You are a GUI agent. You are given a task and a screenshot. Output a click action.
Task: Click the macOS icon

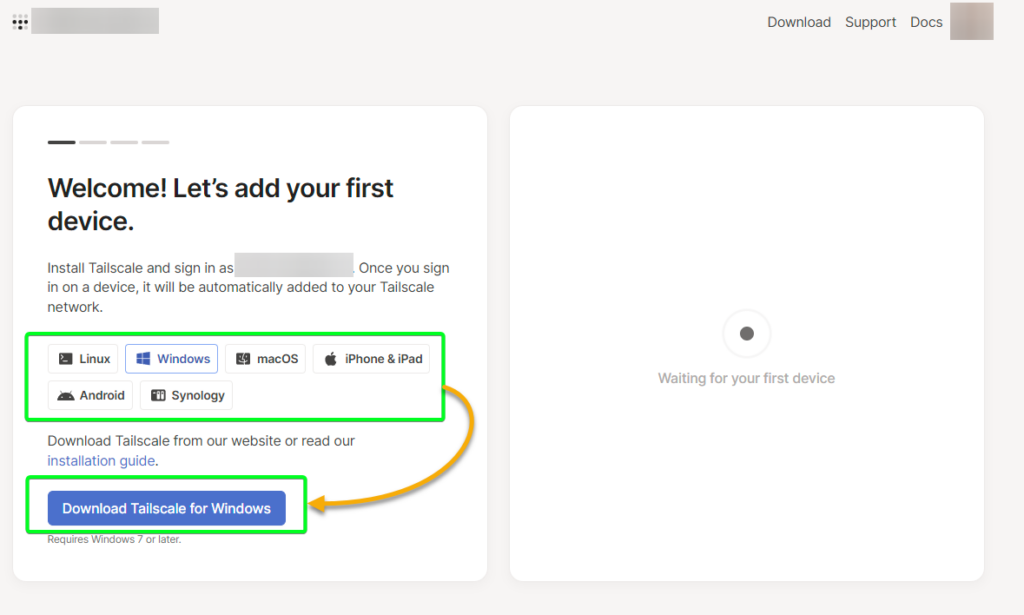(x=242, y=358)
